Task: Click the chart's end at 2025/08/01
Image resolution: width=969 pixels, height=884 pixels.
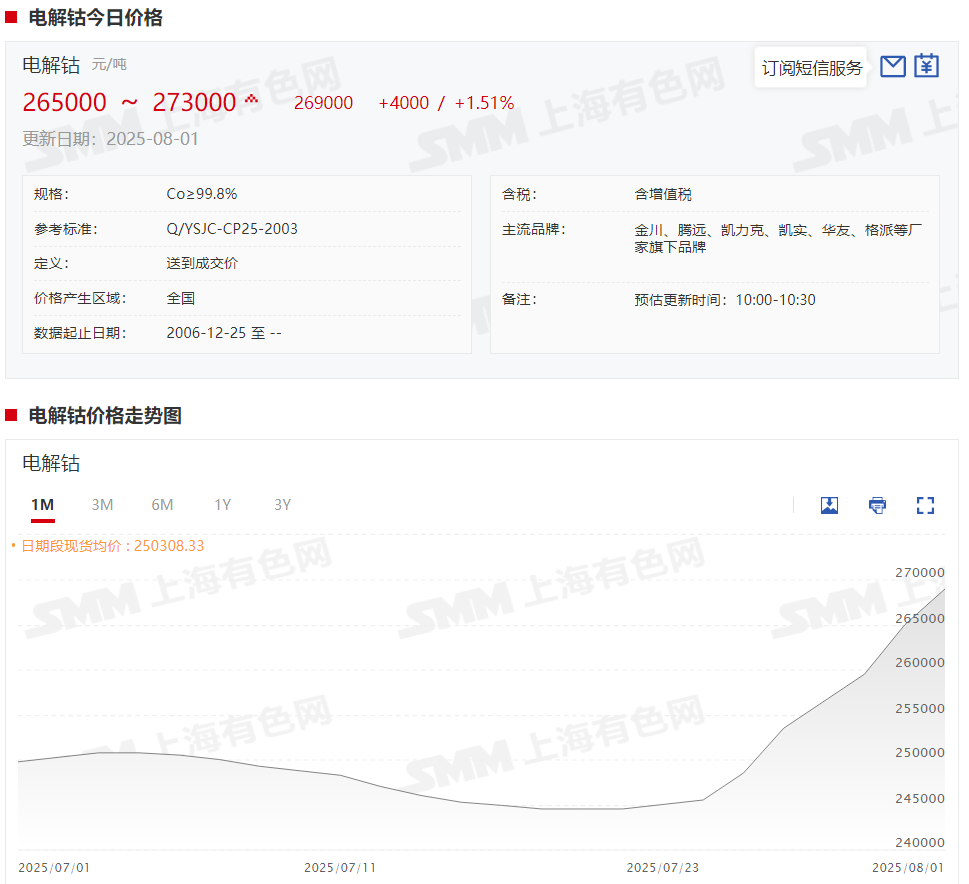Action: (x=944, y=590)
